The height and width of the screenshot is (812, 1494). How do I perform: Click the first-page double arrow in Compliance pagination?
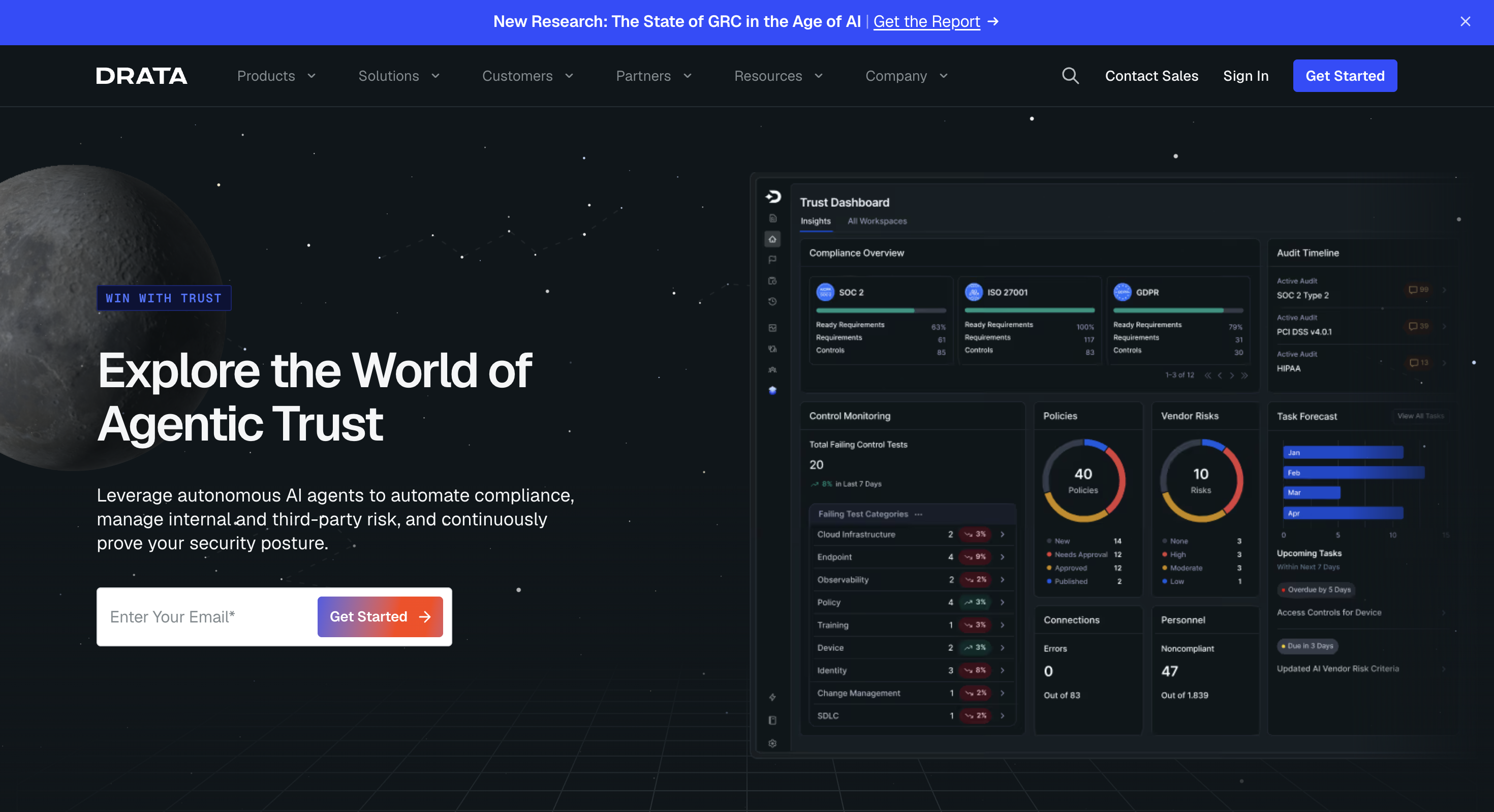[x=1207, y=376]
